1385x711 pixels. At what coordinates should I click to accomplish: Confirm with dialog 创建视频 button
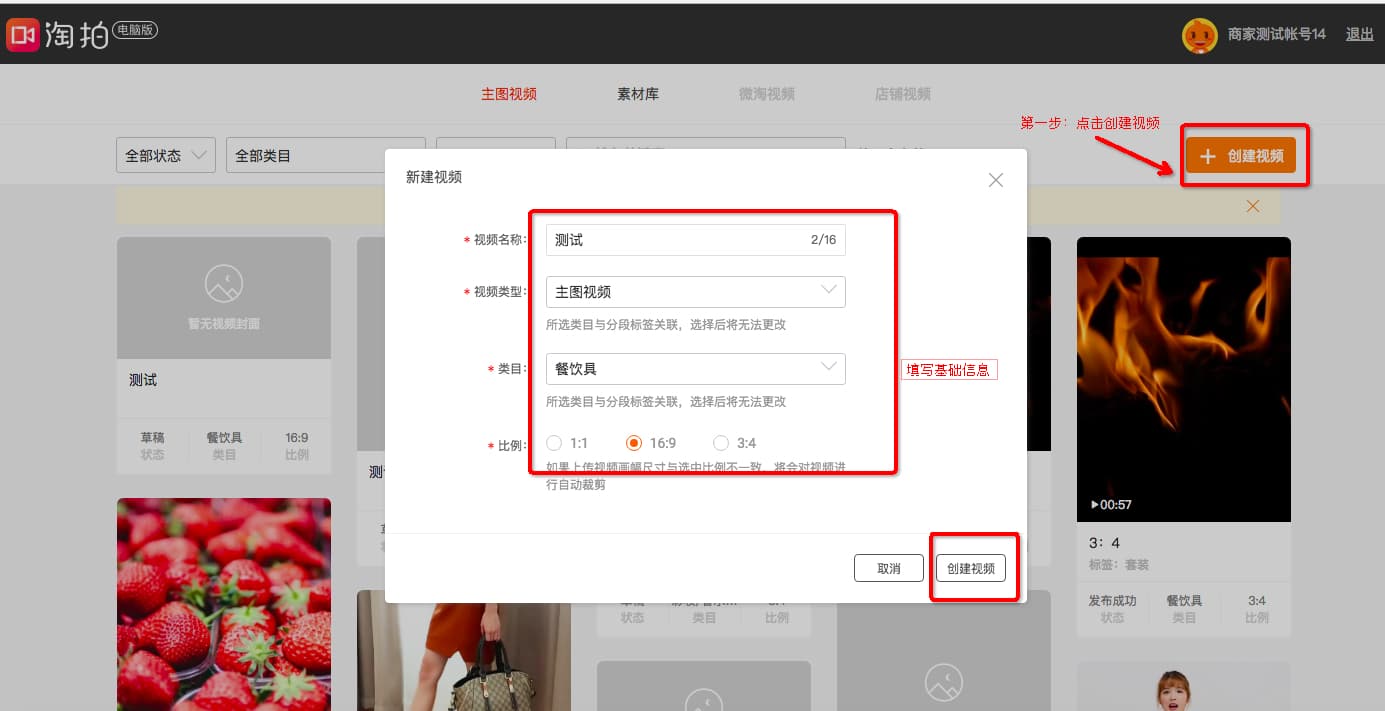tap(971, 568)
